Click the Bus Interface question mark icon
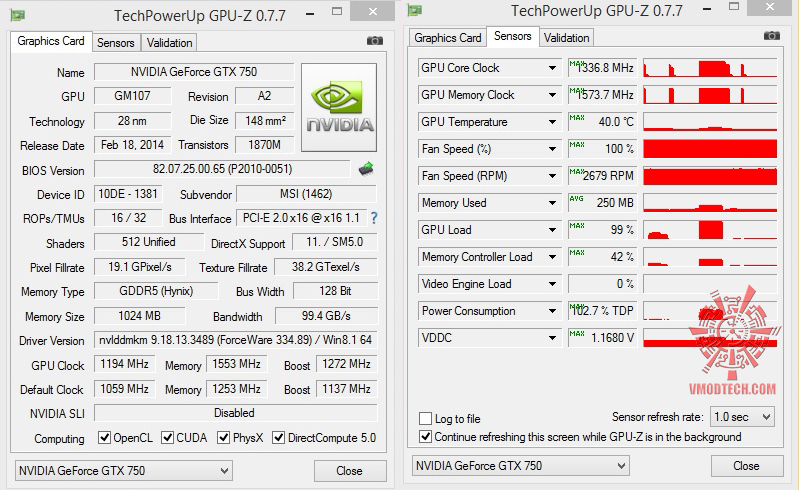The height and width of the screenshot is (493, 800). pyautogui.click(x=374, y=218)
